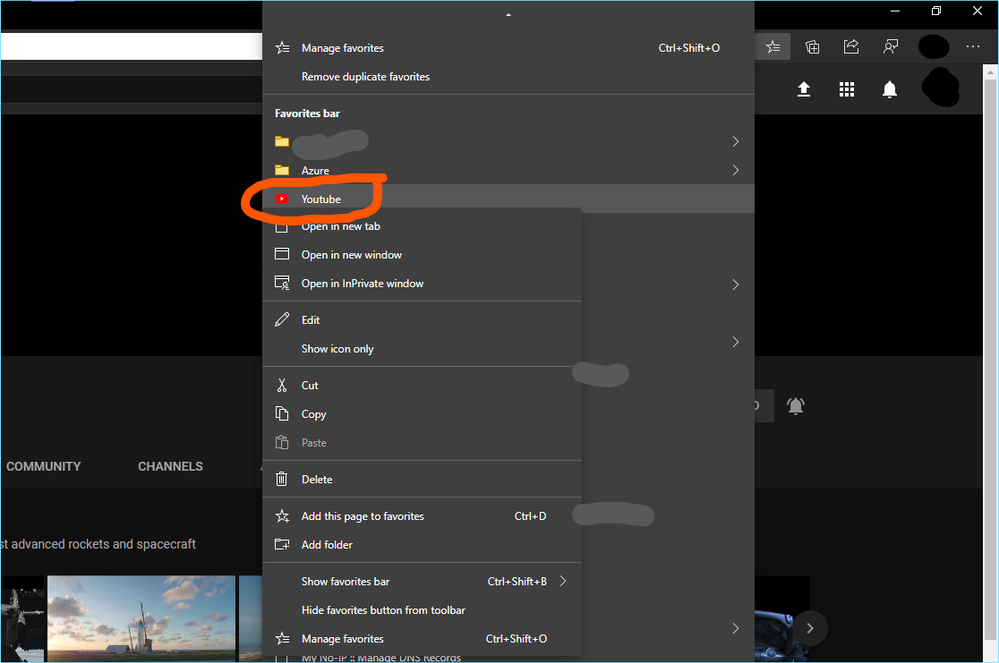Switch to the CHANNELS tab on YouTube
The width and height of the screenshot is (999, 663).
(170, 466)
